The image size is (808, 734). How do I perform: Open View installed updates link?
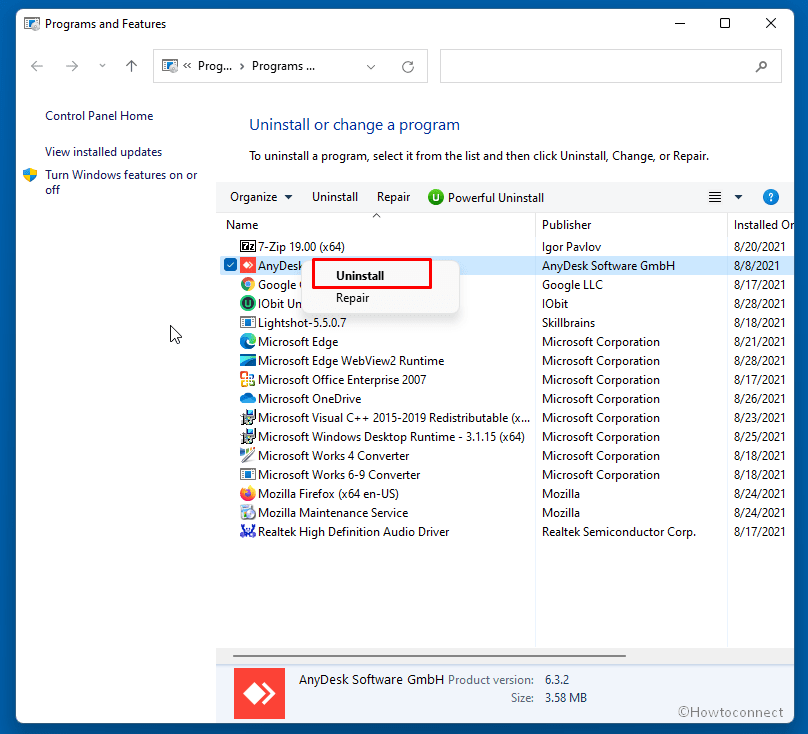(x=104, y=152)
